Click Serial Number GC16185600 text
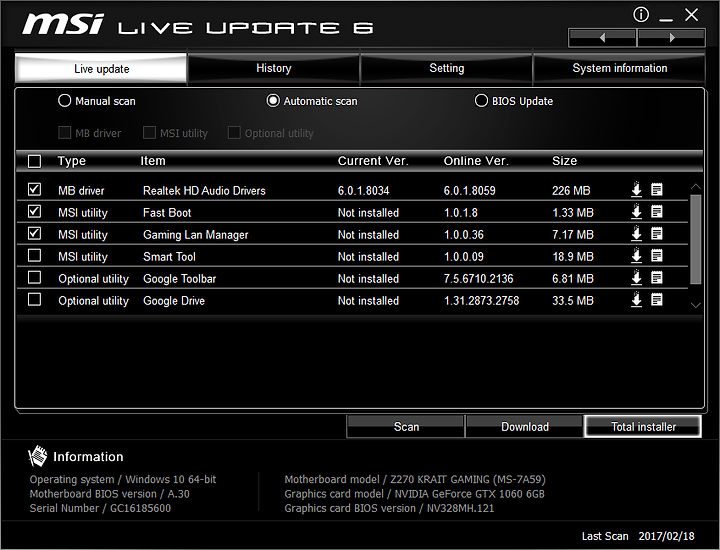 pos(100,508)
